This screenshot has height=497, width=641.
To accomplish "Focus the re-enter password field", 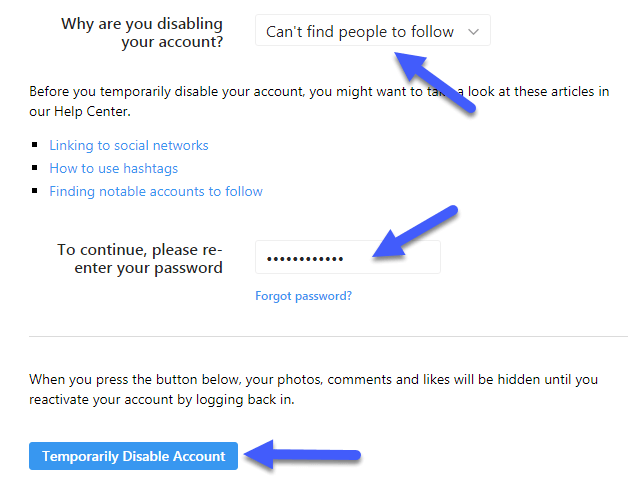I will point(347,257).
